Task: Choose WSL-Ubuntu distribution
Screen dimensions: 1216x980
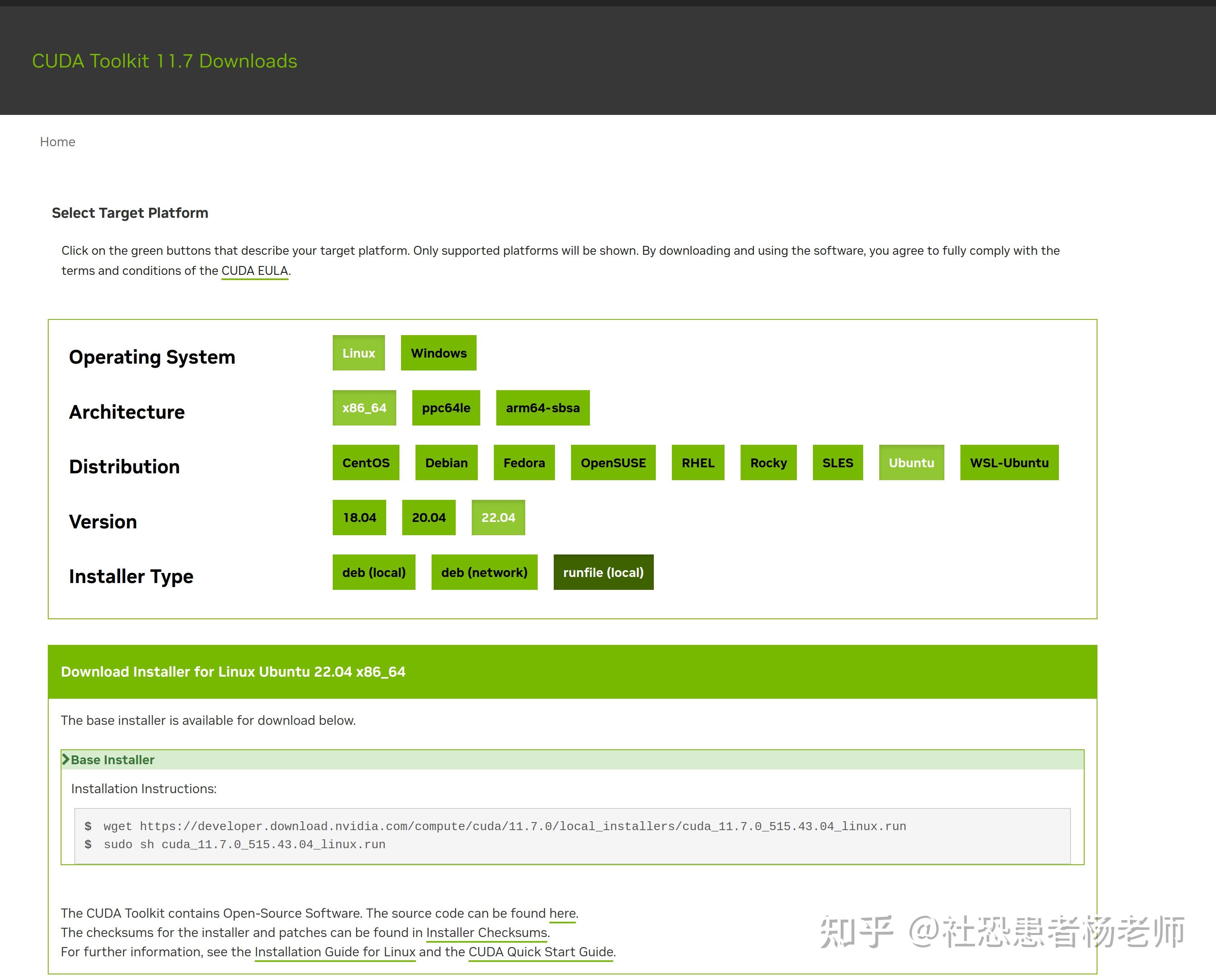Action: coord(1008,462)
